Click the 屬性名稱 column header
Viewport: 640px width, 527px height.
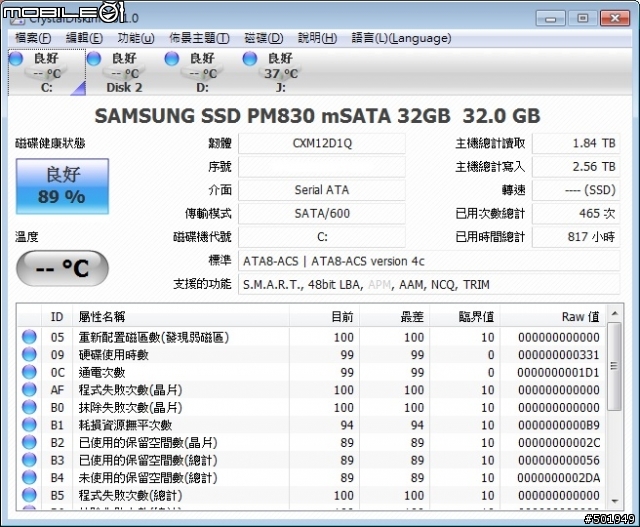(181, 317)
